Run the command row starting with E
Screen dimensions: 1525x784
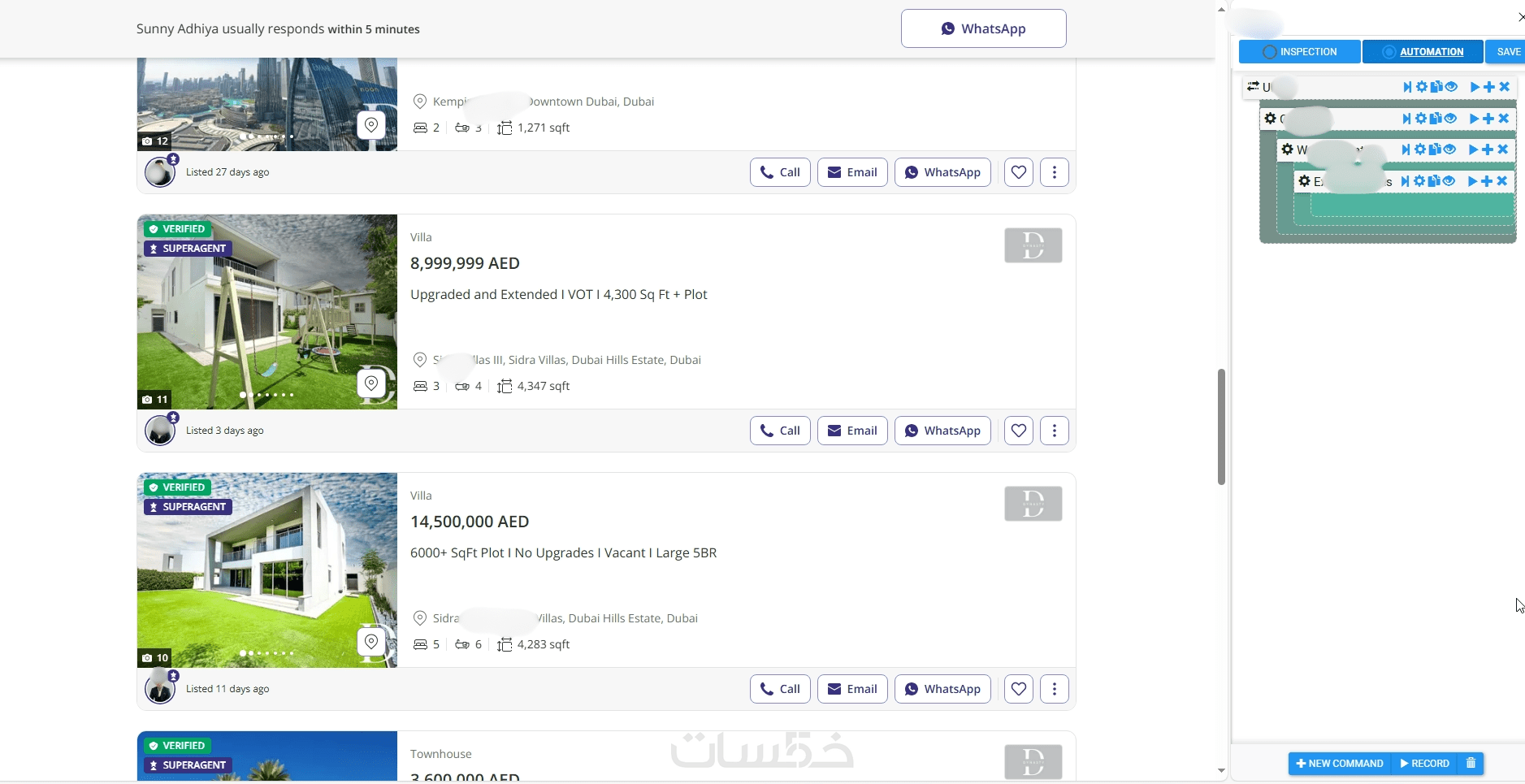tap(1472, 181)
